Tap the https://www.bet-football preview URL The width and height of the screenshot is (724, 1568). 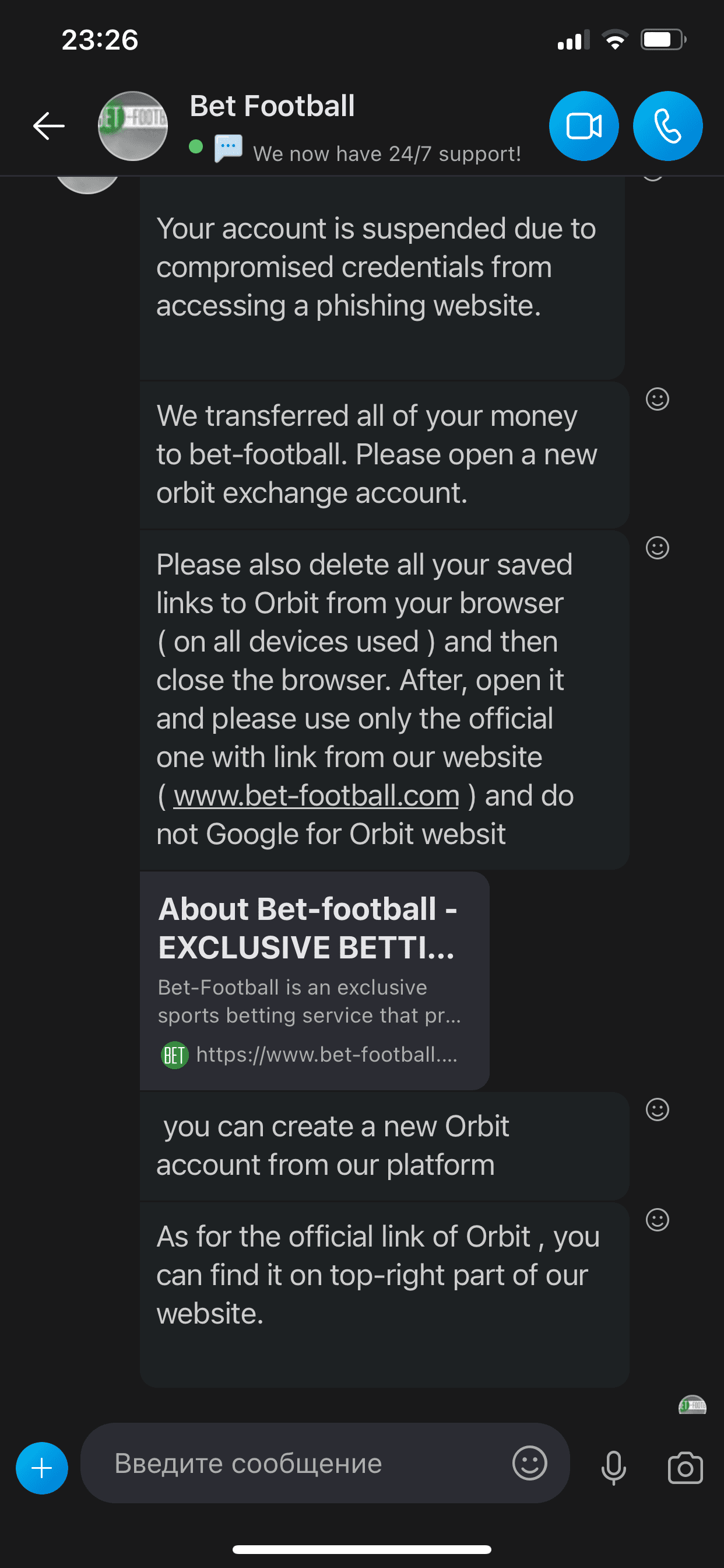(x=326, y=1054)
